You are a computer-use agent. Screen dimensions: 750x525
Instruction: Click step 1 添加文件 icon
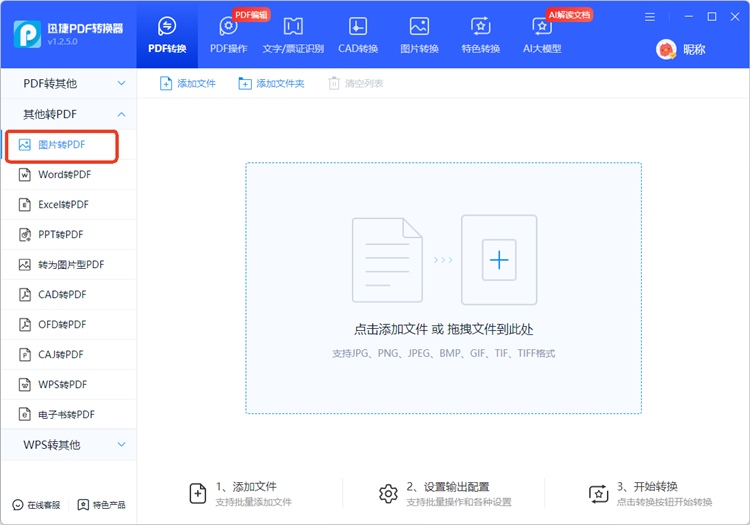pyautogui.click(x=198, y=493)
